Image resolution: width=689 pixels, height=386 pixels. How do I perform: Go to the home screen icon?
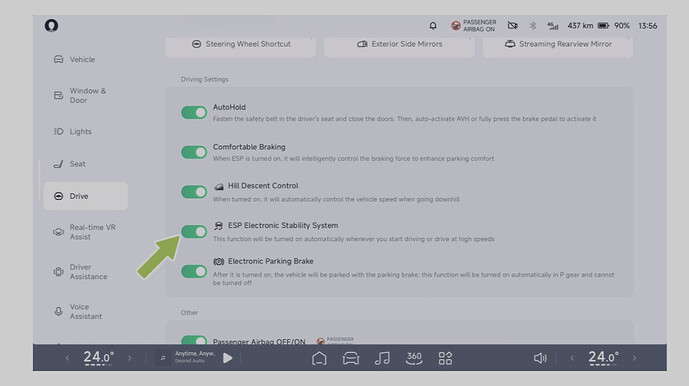(x=319, y=358)
